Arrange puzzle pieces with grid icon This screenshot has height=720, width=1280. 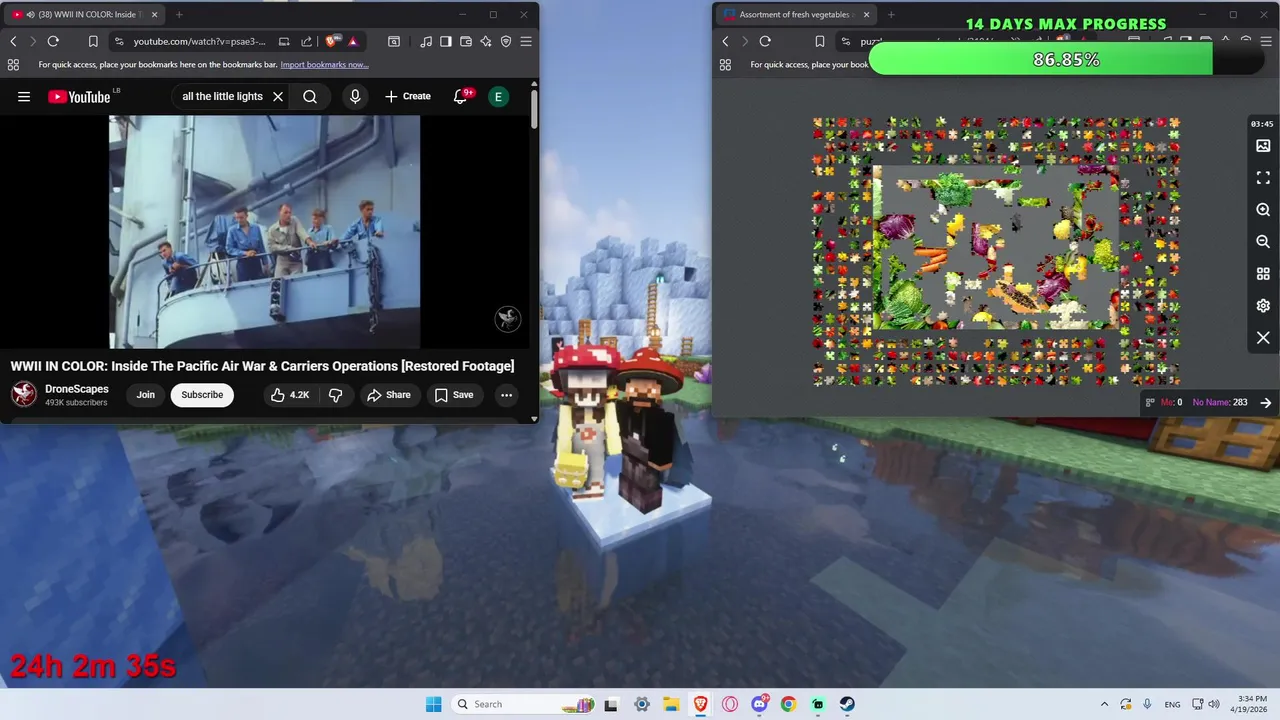click(x=1263, y=274)
